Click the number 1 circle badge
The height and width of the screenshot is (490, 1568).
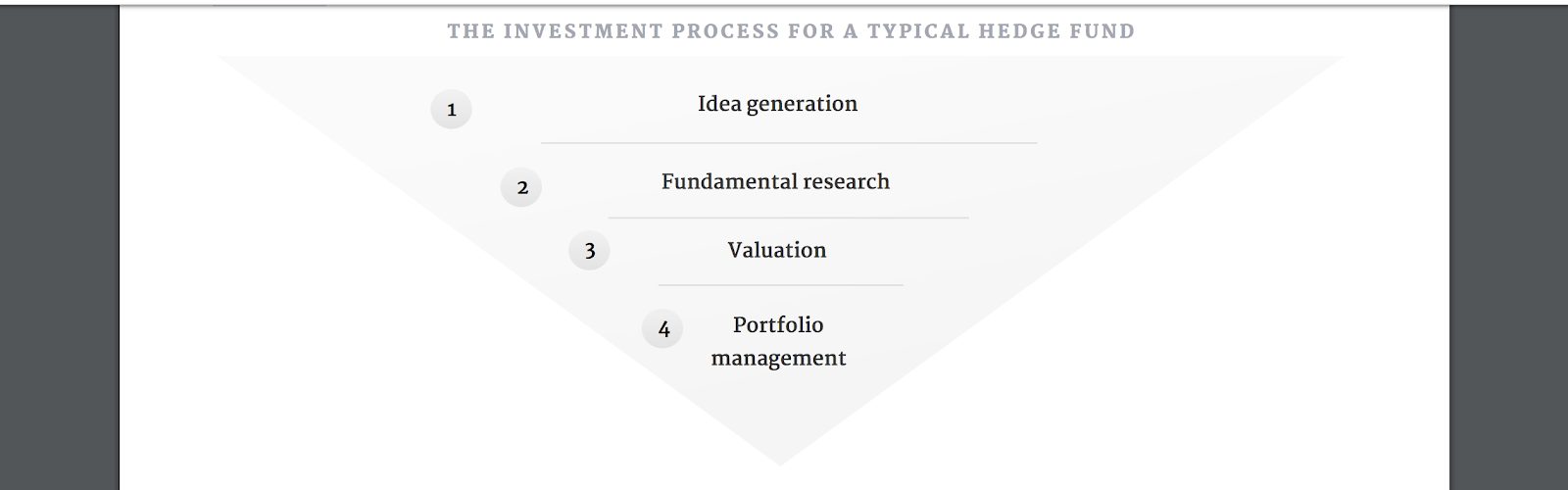tap(451, 109)
